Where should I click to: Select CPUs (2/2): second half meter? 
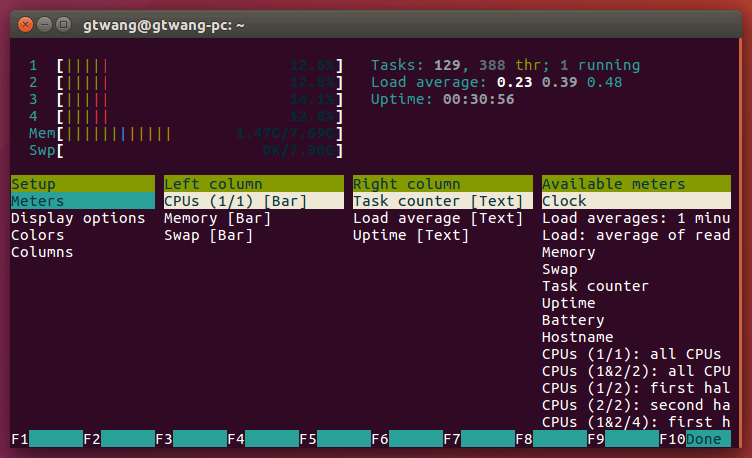pyautogui.click(x=635, y=405)
